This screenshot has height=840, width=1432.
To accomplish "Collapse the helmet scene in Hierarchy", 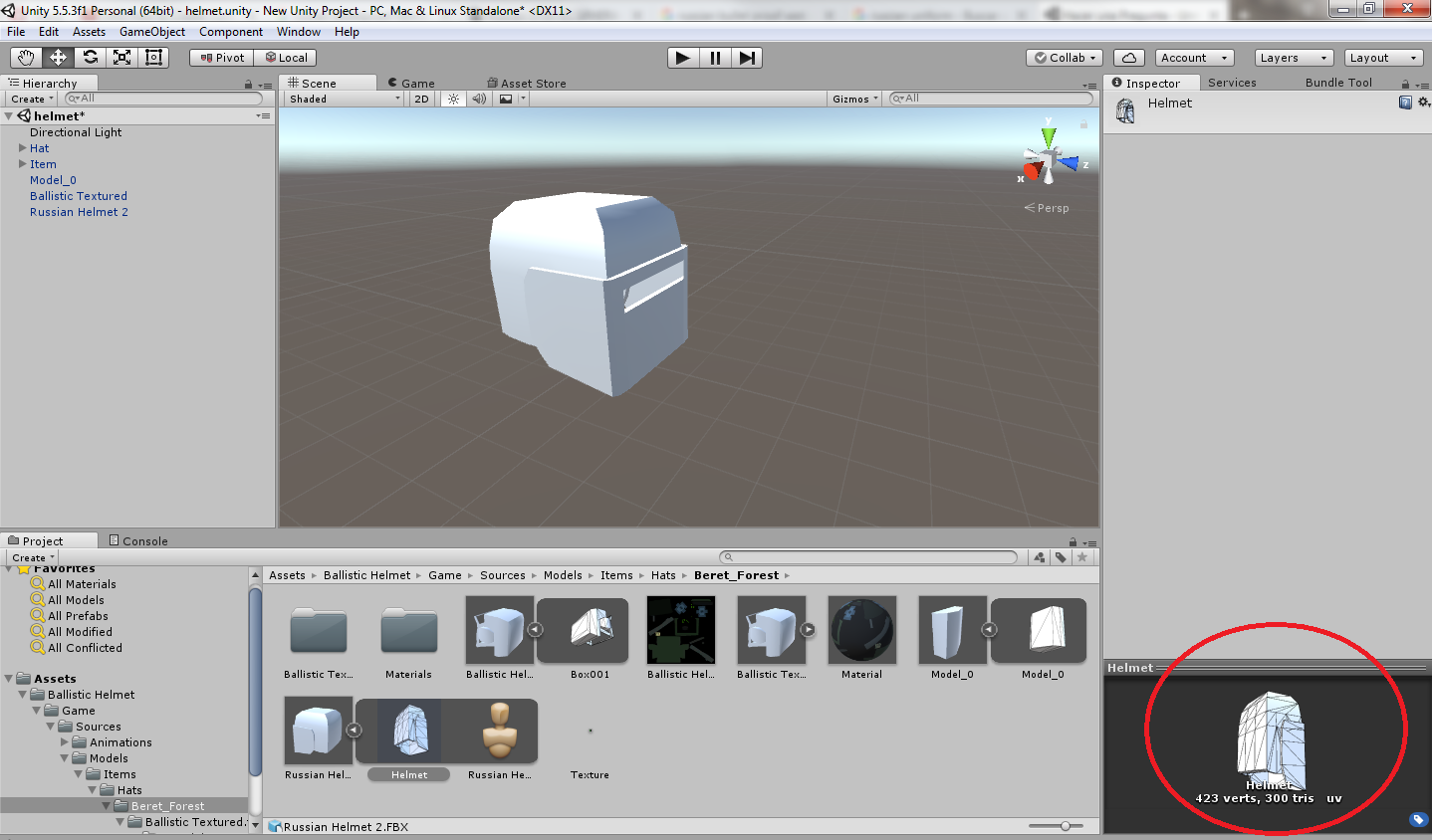I will (9, 116).
